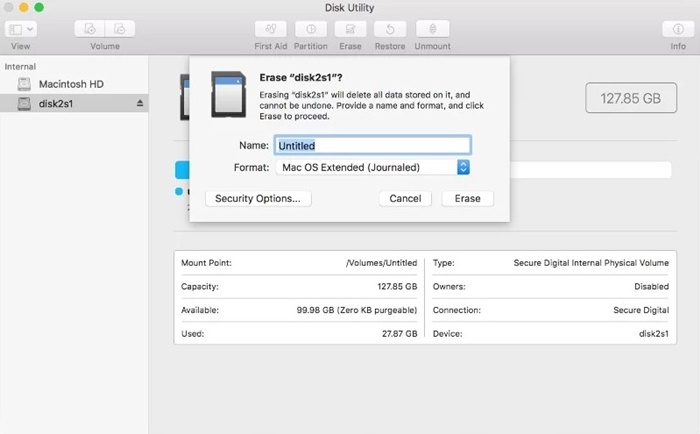
Task: Open Security Options dialog
Action: pos(258,199)
